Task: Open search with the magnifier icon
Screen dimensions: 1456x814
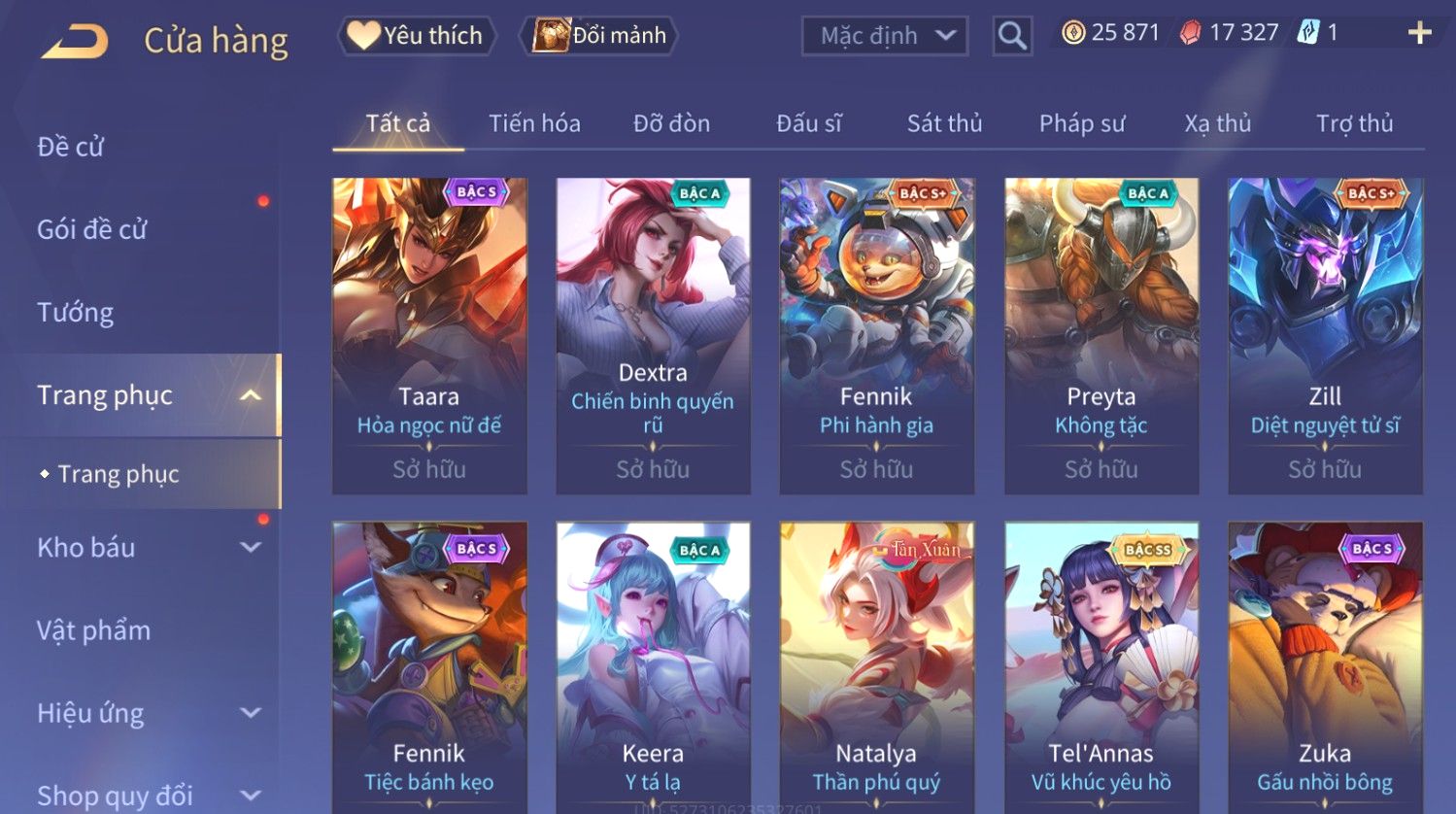Action: tap(1012, 36)
